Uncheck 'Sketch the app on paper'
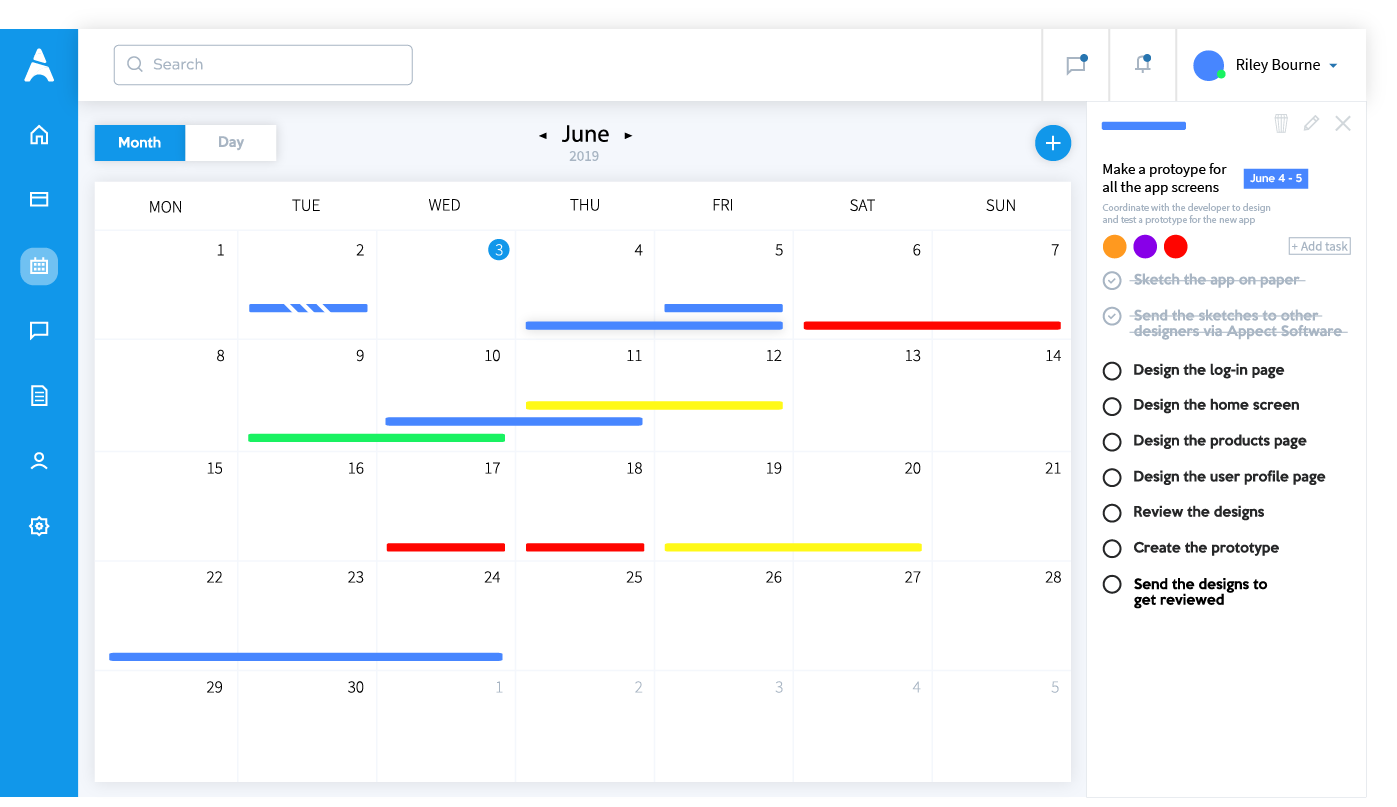 coord(1112,281)
